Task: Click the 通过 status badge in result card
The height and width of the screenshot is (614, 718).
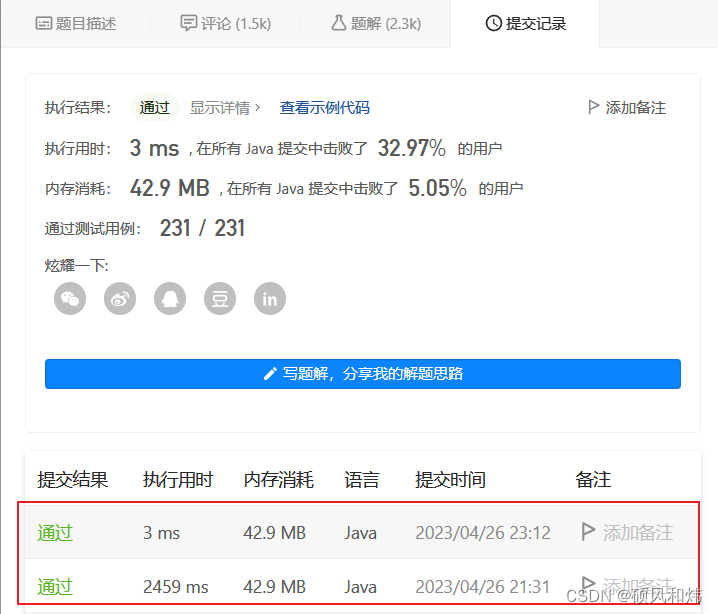Action: point(154,108)
